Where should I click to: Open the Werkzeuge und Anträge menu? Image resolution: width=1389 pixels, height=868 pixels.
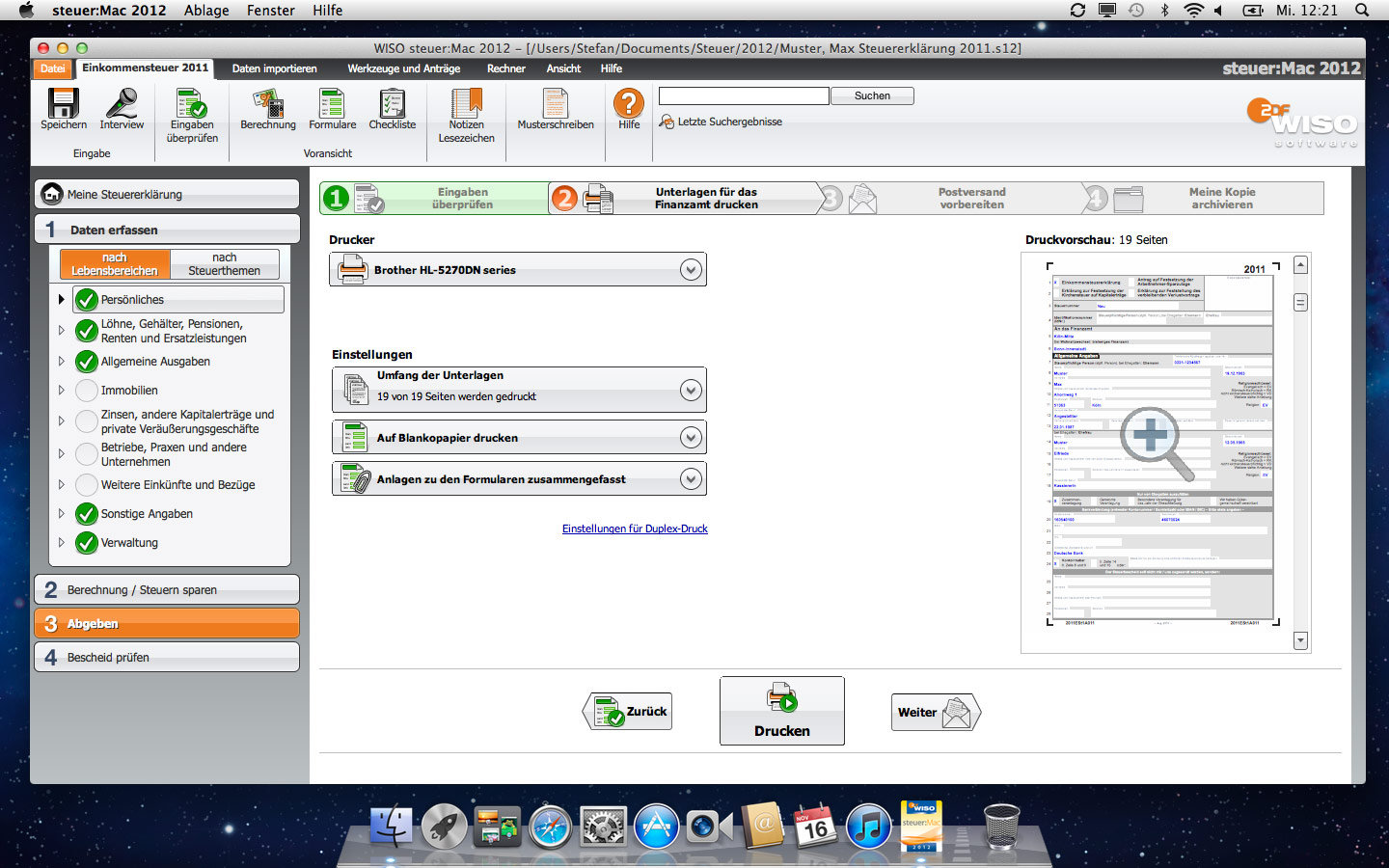tap(403, 68)
